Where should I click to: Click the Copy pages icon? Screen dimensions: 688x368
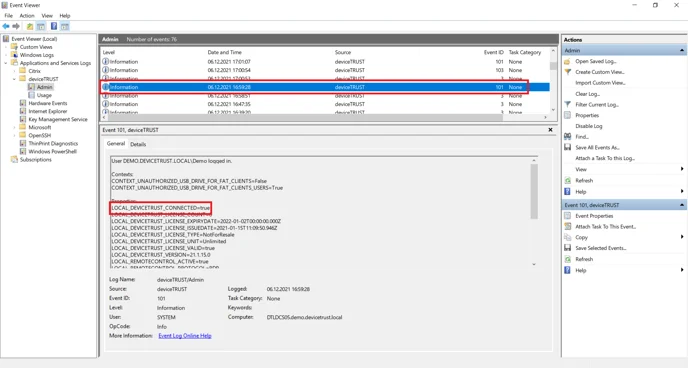click(x=567, y=237)
